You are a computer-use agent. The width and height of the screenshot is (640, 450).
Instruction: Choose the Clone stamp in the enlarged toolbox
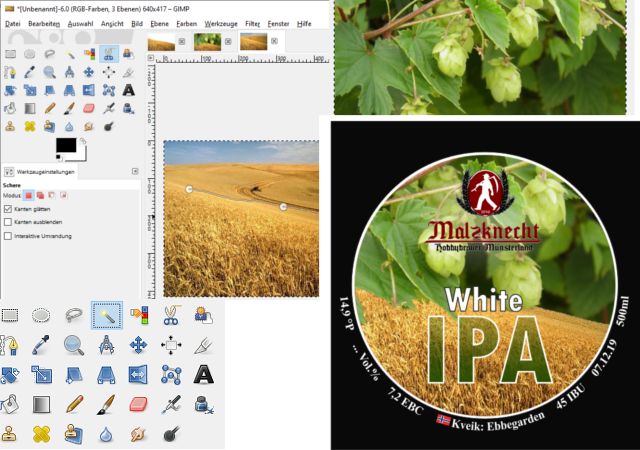[x=9, y=434]
